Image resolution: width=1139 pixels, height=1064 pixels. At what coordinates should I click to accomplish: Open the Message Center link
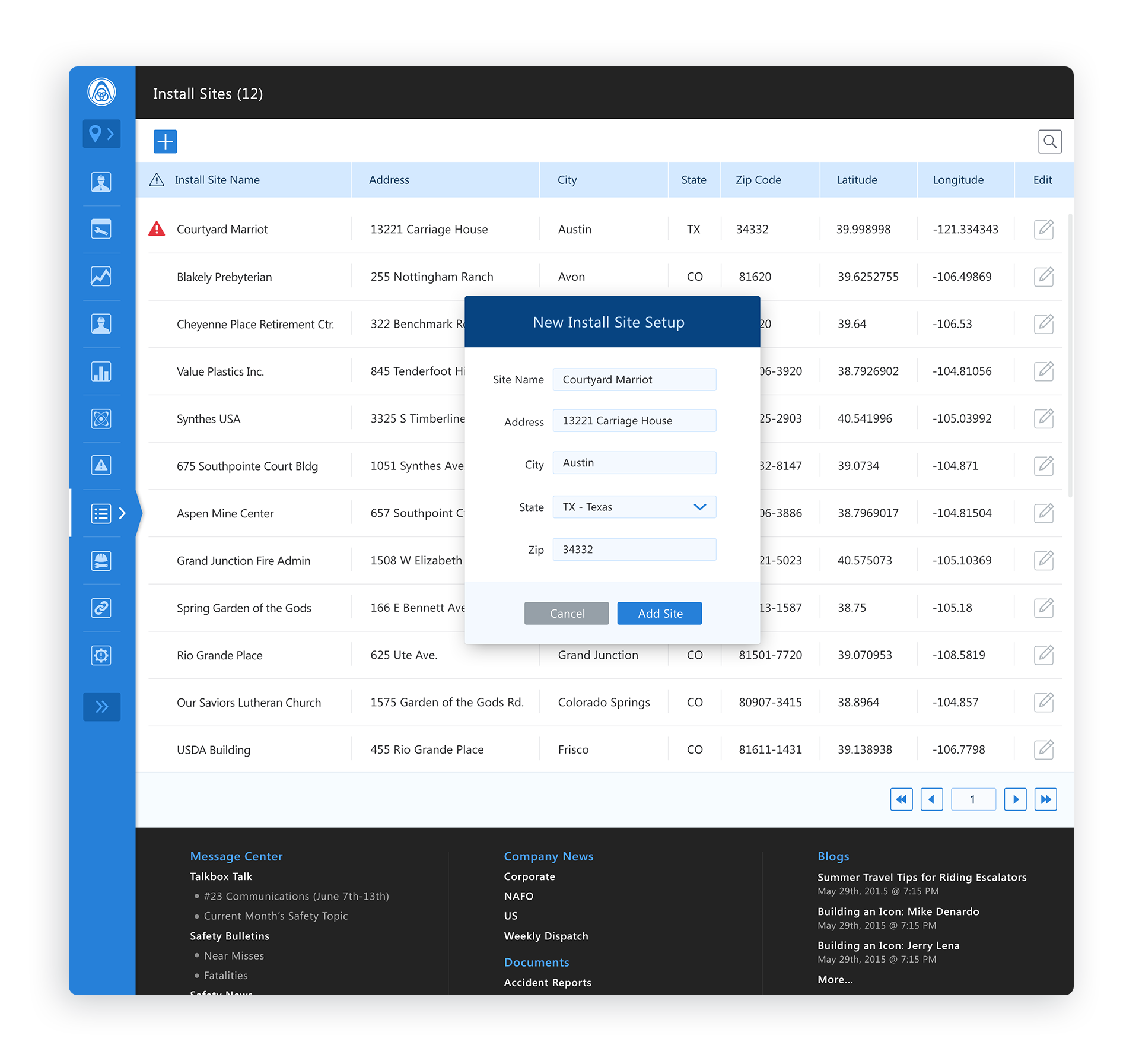click(236, 856)
